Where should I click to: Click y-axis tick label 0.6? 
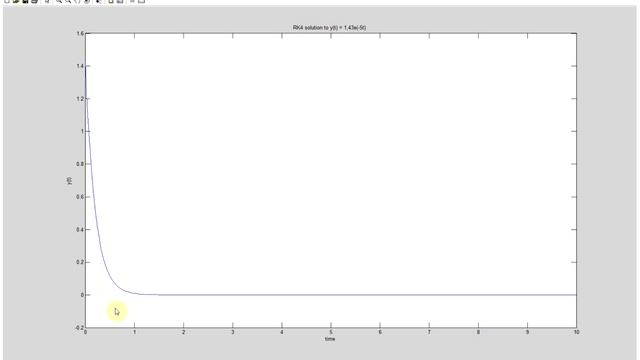click(80, 197)
